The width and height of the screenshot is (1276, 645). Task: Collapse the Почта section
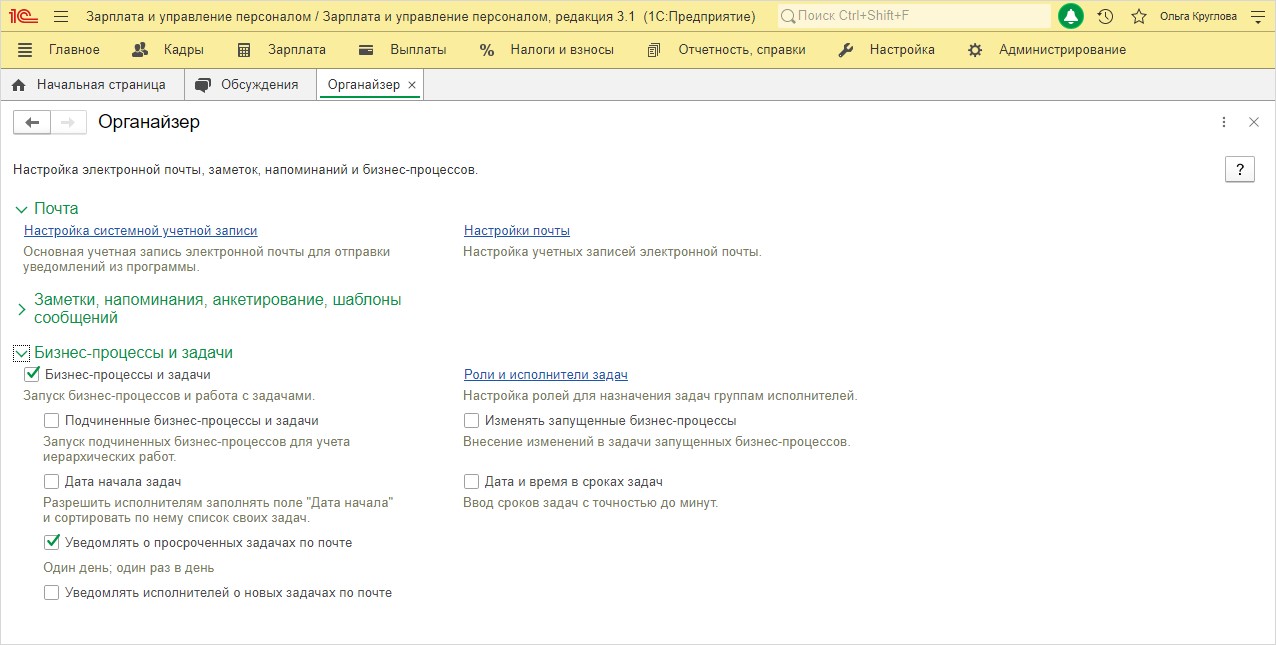[22, 209]
